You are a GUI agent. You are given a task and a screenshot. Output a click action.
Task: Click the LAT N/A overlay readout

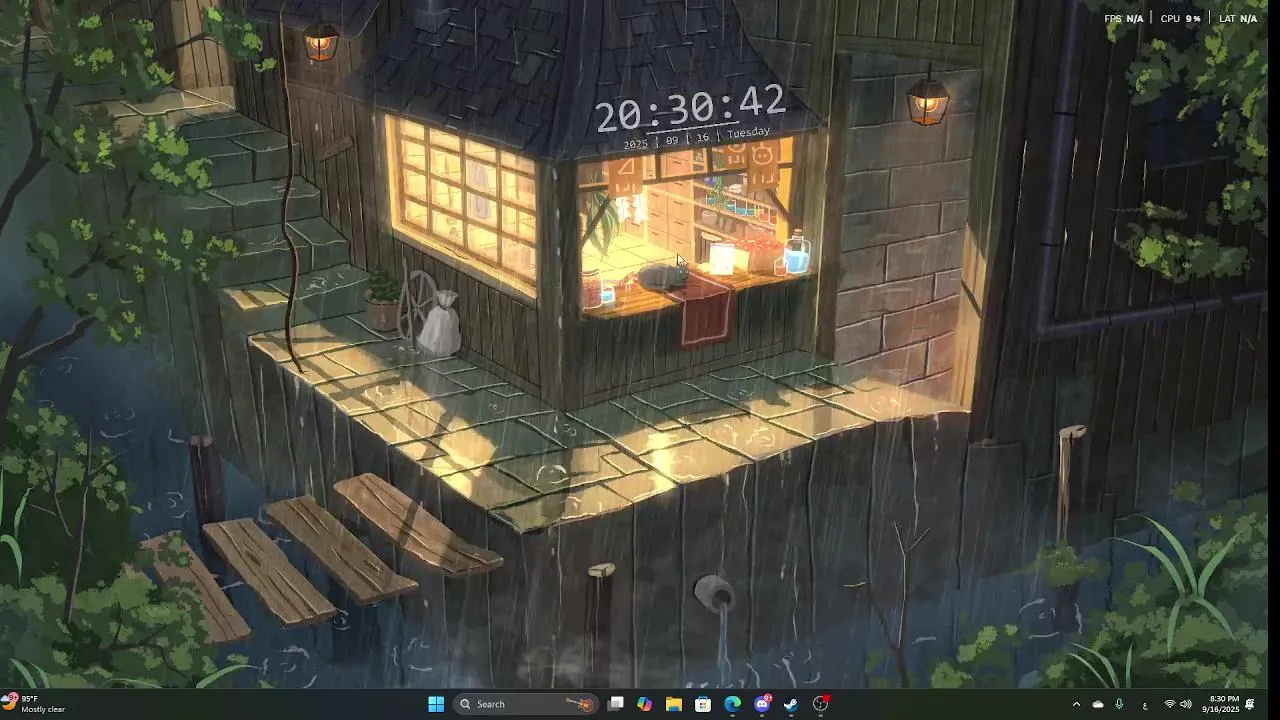(1238, 18)
